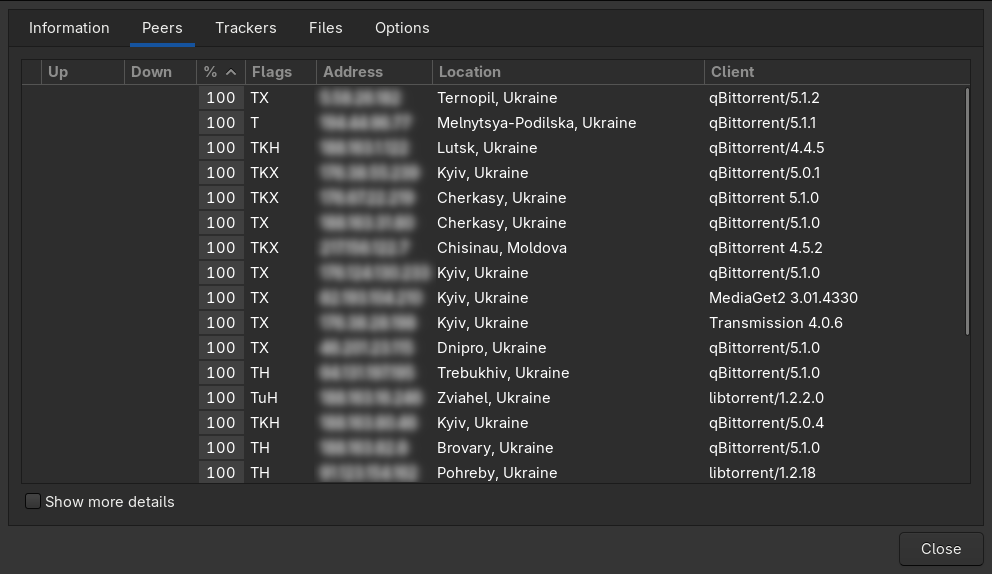Sort peers by the % column header
The image size is (992, 574).
point(220,72)
